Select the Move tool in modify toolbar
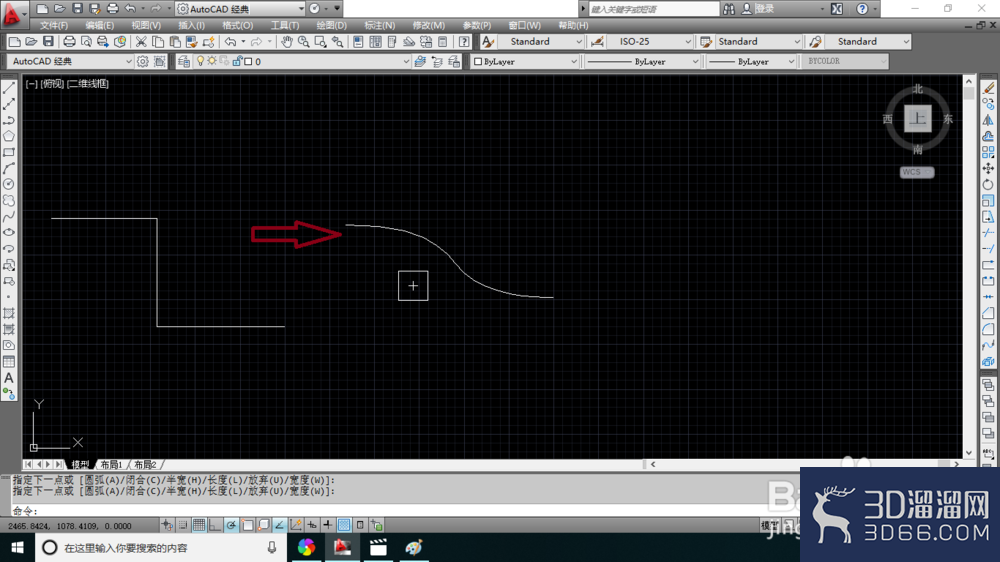The width and height of the screenshot is (1000, 562). coord(988,168)
